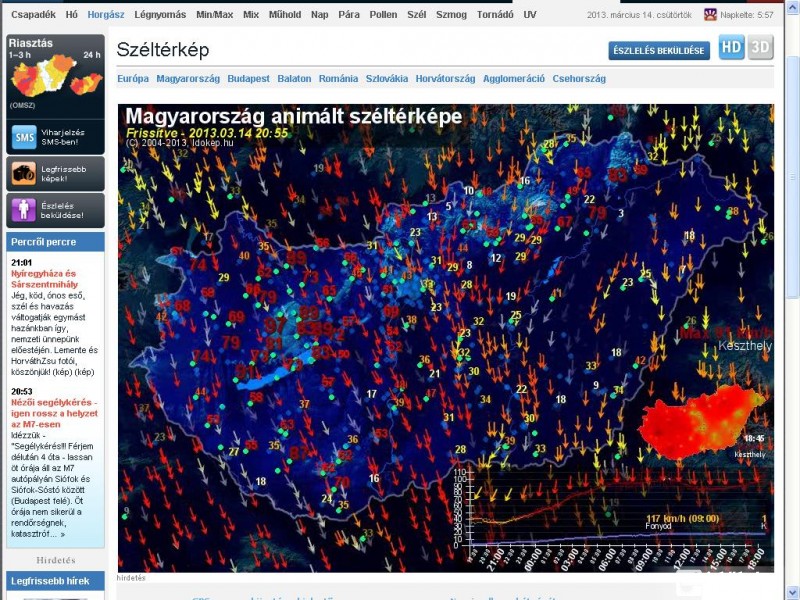Click the red Hungary wind gust minimap
The image size is (800, 600).
(x=702, y=422)
